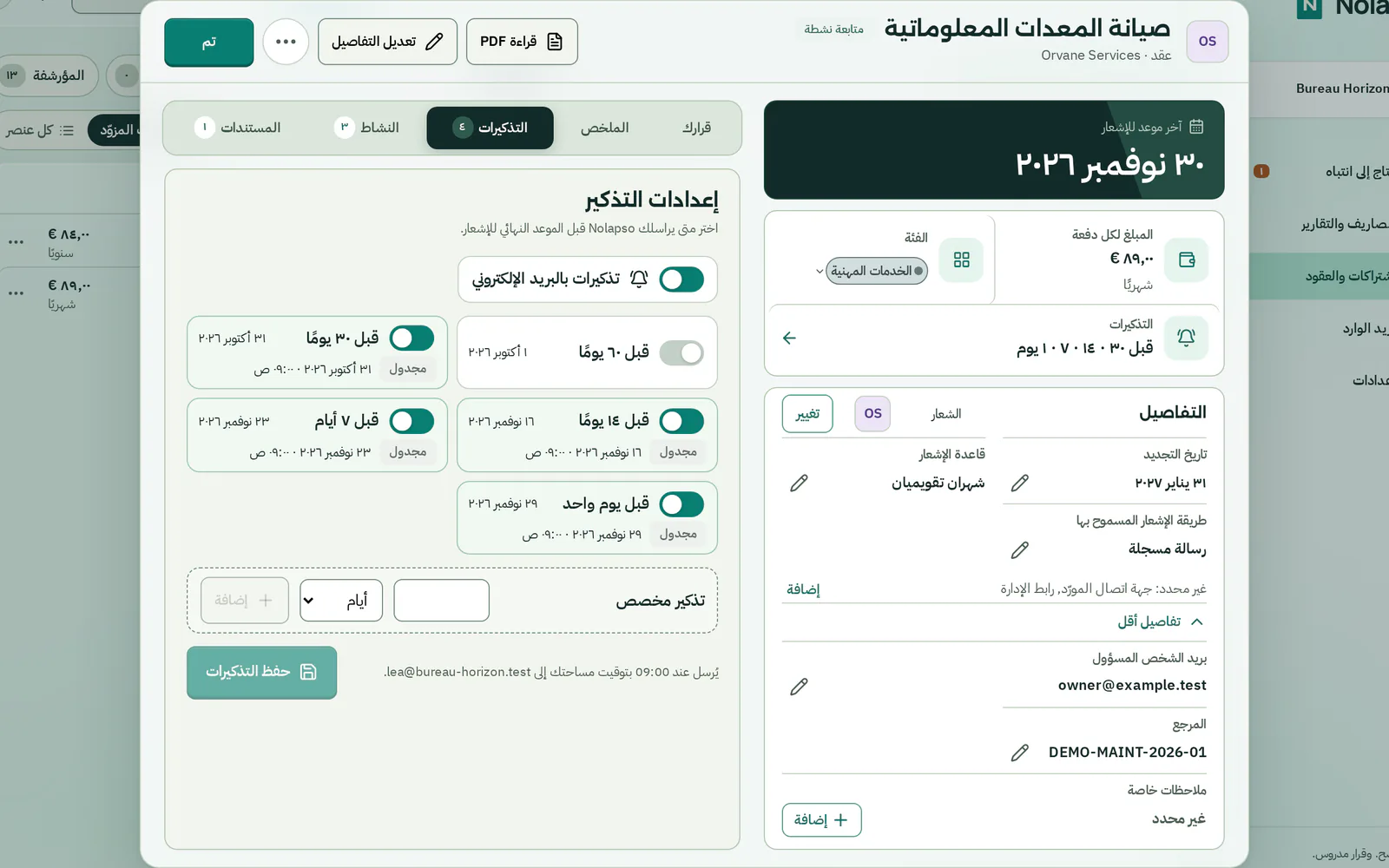The image size is (1389, 868).
Task: Open the row menu for the € 84 yearly contract
Action: point(16,242)
